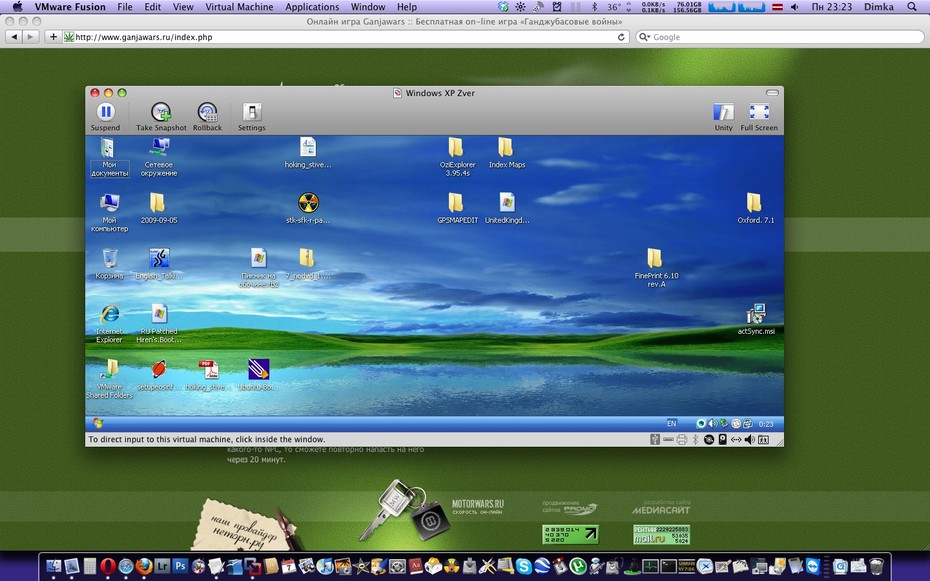Click the Windows XP Start button
Image resolution: width=930 pixels, height=581 pixels.
98,423
